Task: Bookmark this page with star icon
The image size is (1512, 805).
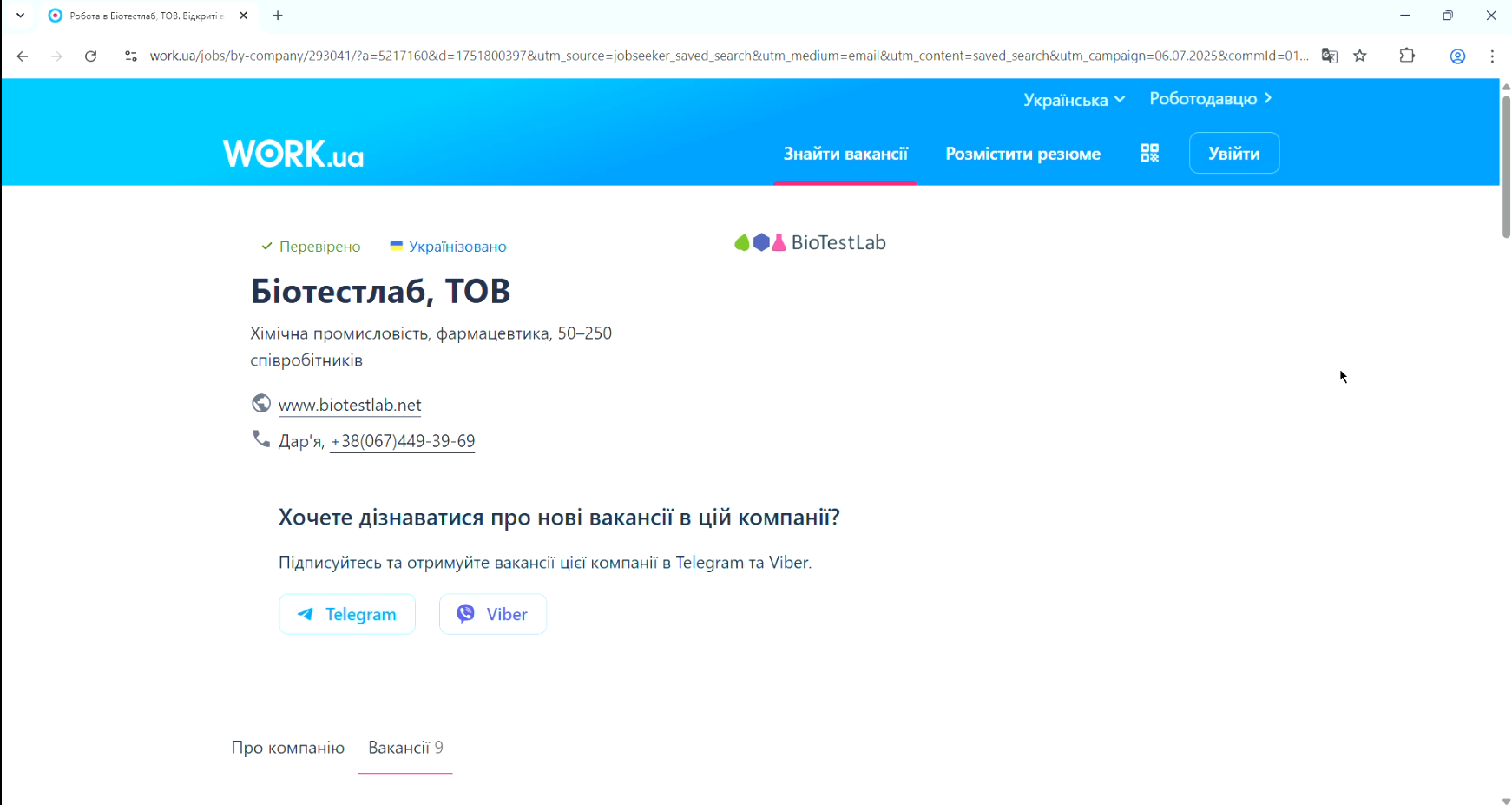Action: 1360,56
